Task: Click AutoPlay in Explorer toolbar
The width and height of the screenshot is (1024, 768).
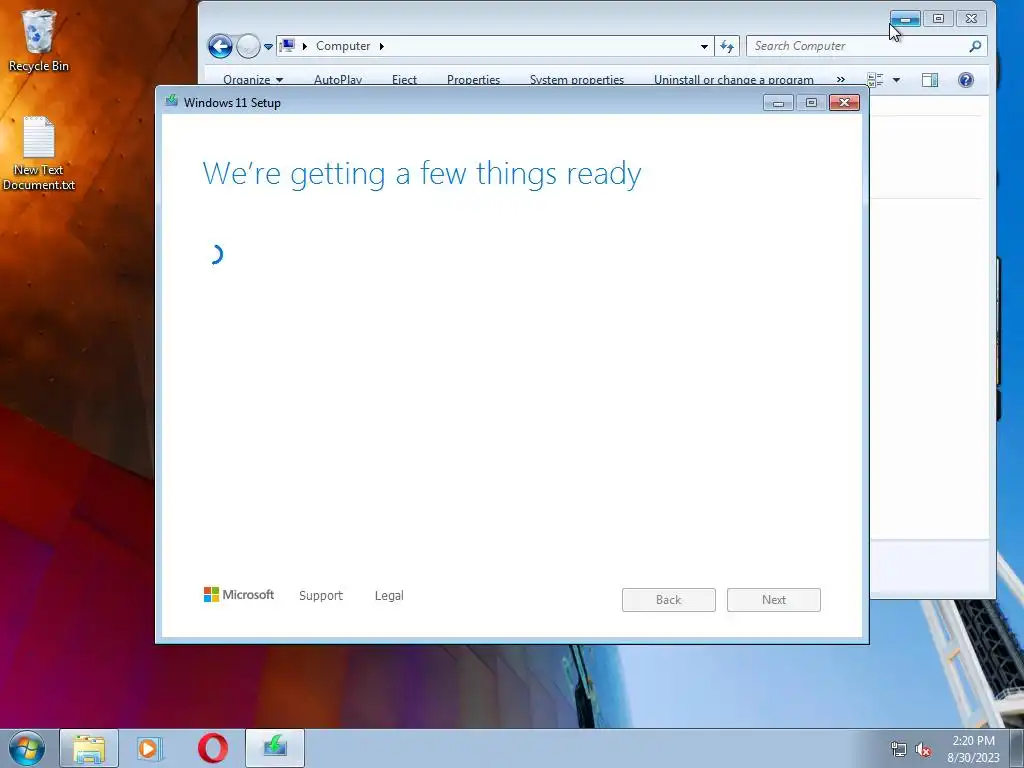Action: tap(338, 80)
